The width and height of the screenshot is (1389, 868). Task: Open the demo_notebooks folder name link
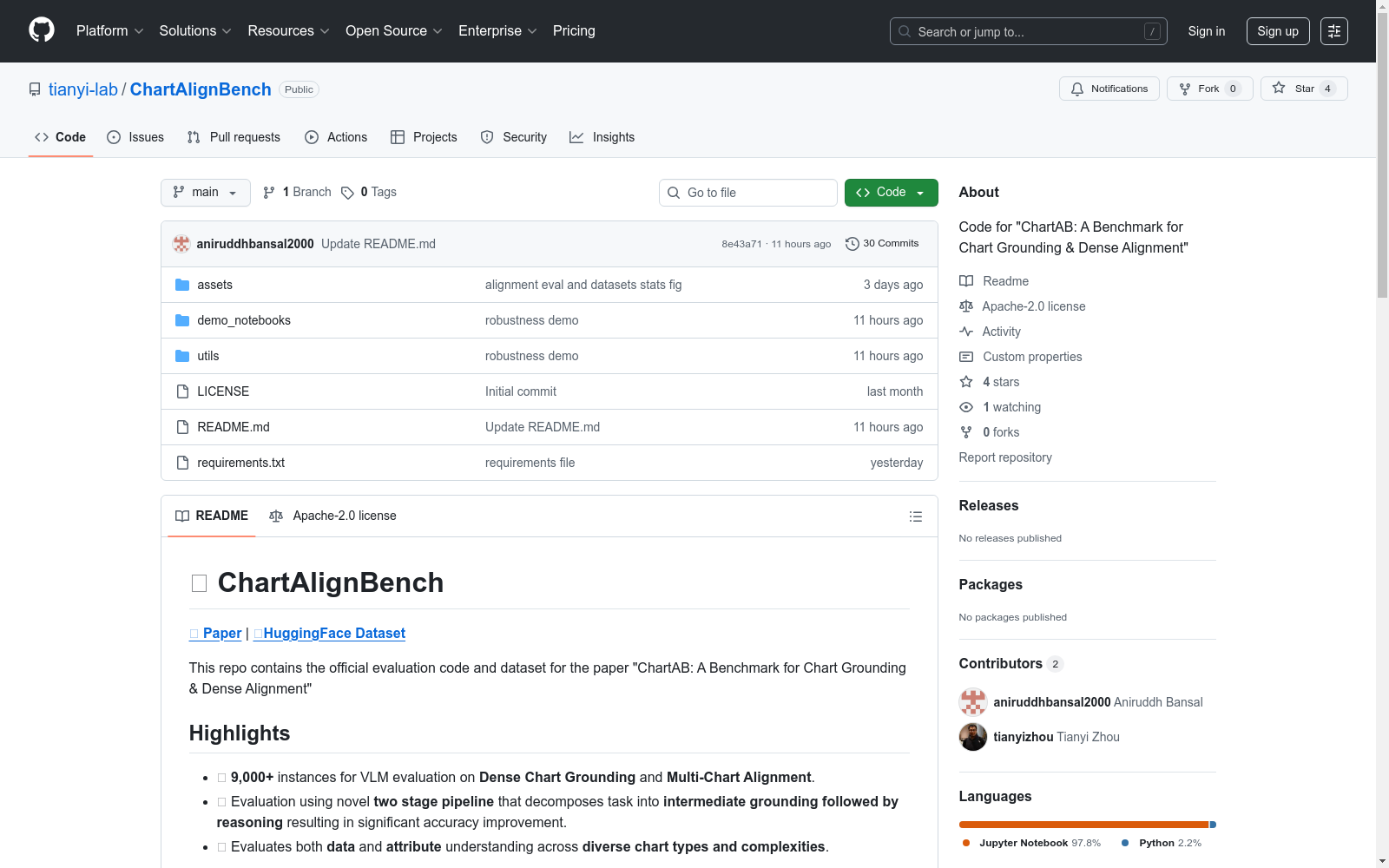point(244,320)
